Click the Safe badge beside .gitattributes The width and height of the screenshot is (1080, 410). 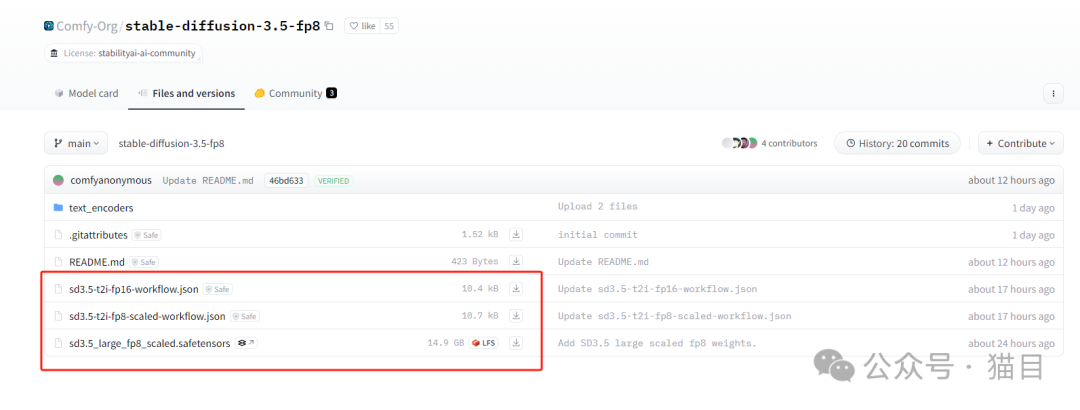tap(147, 235)
